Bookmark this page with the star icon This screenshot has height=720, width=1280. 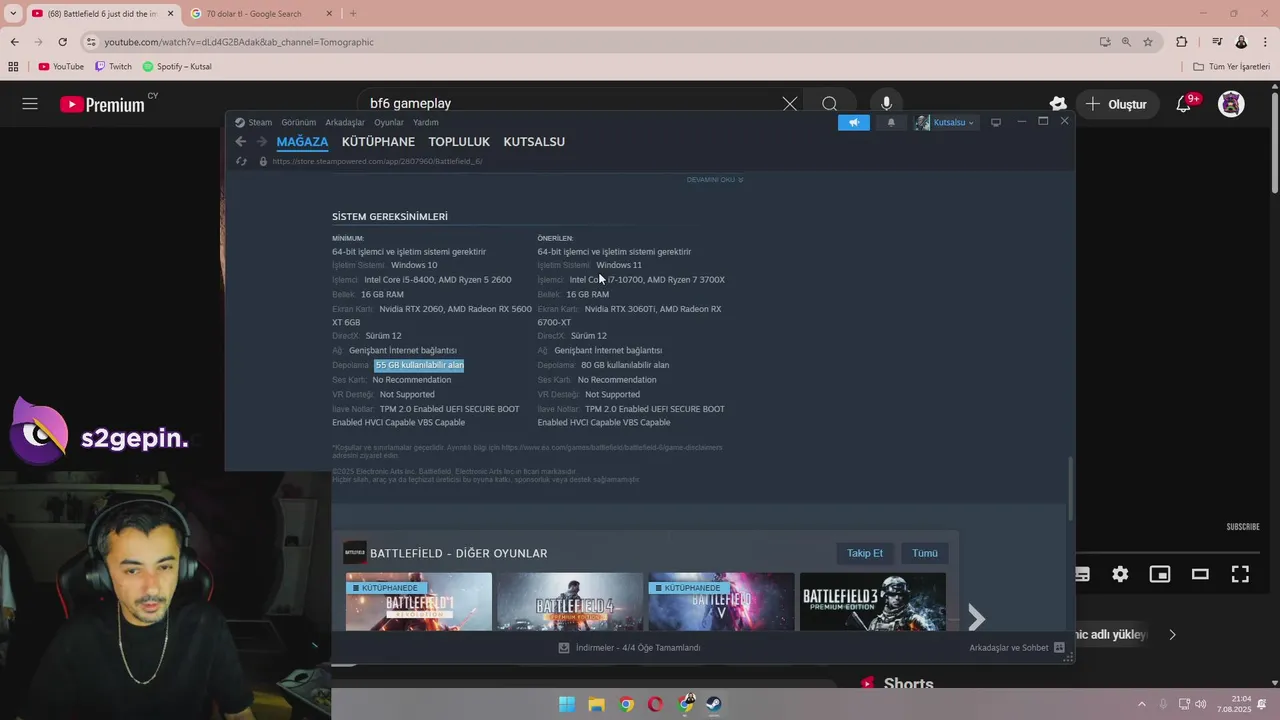click(x=1148, y=42)
